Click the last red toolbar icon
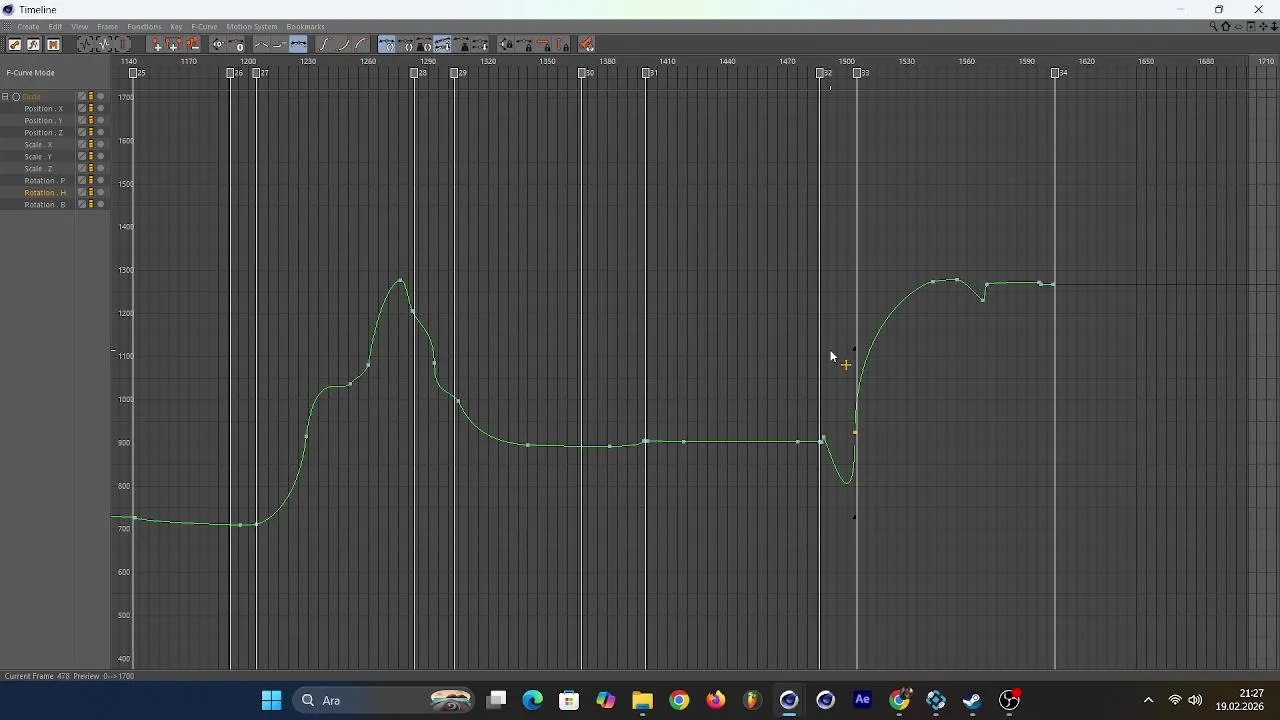The width and height of the screenshot is (1280, 720). coord(587,45)
